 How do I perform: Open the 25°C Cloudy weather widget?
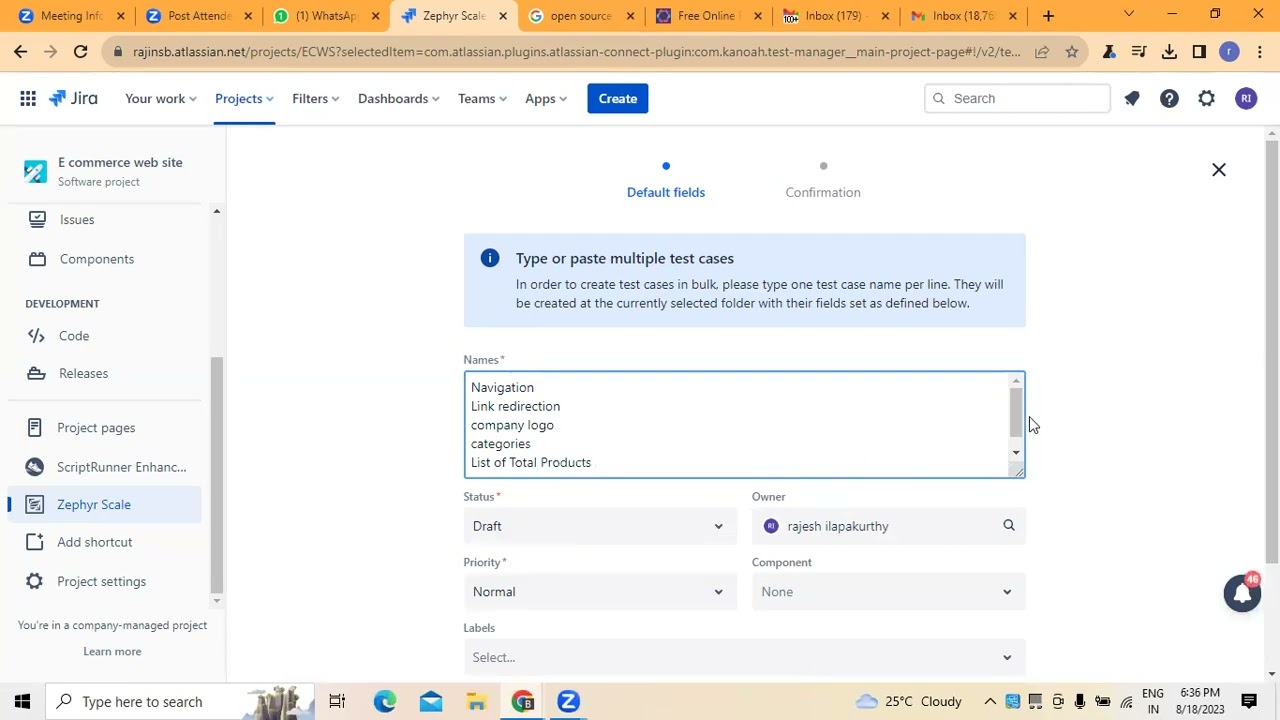point(908,701)
